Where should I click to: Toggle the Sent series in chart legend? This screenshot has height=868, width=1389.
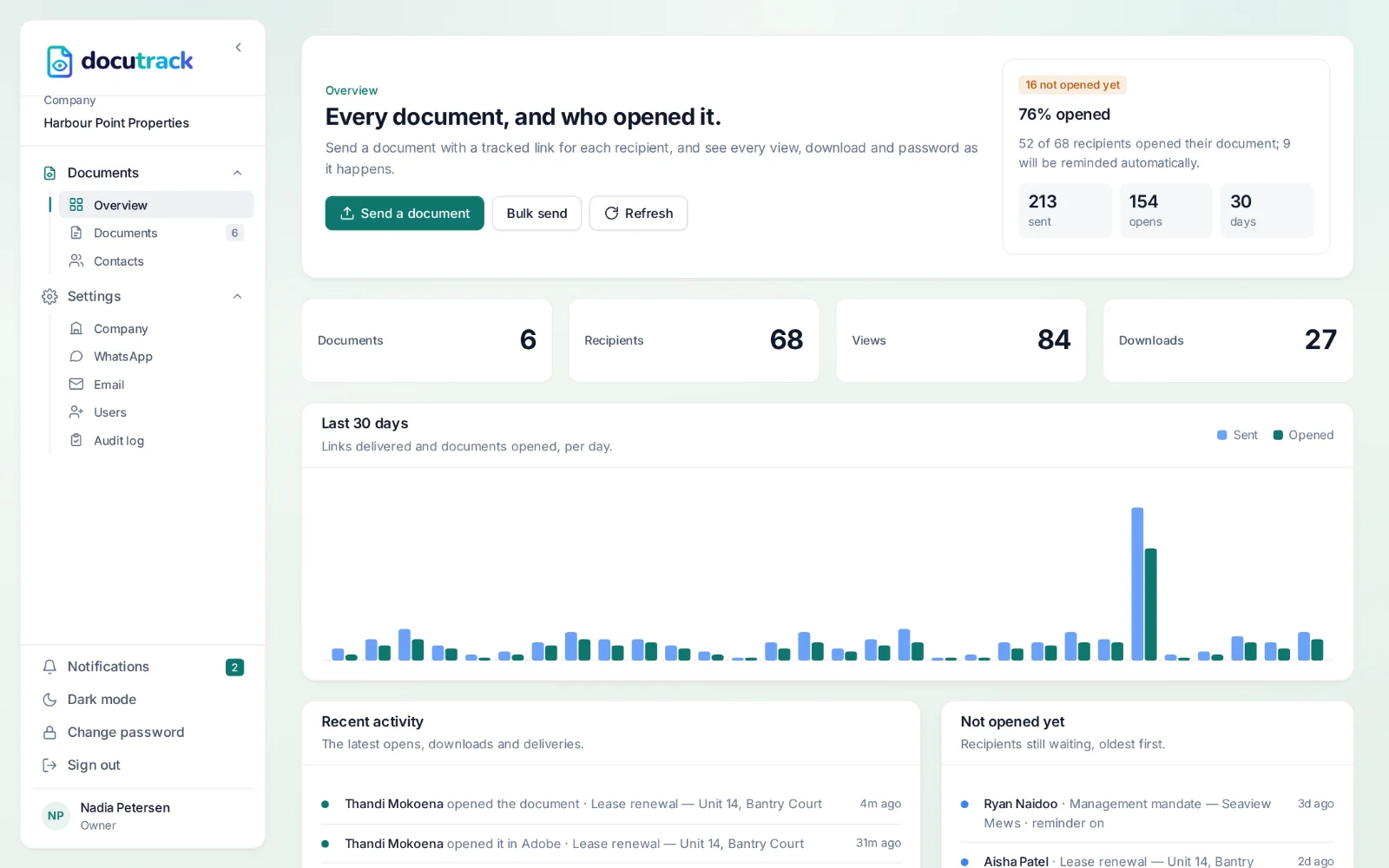pyautogui.click(x=1237, y=435)
